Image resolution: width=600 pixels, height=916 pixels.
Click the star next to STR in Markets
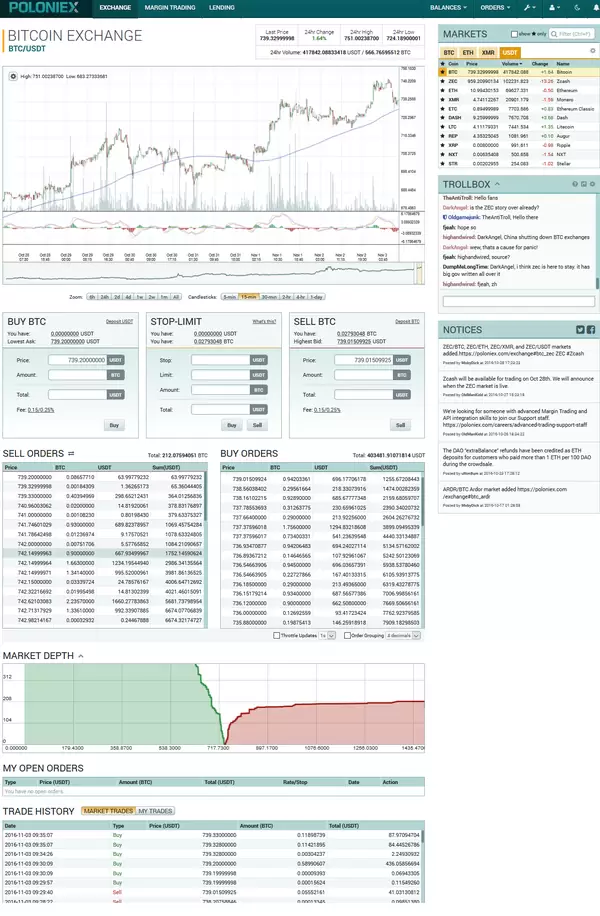pyautogui.click(x=442, y=164)
